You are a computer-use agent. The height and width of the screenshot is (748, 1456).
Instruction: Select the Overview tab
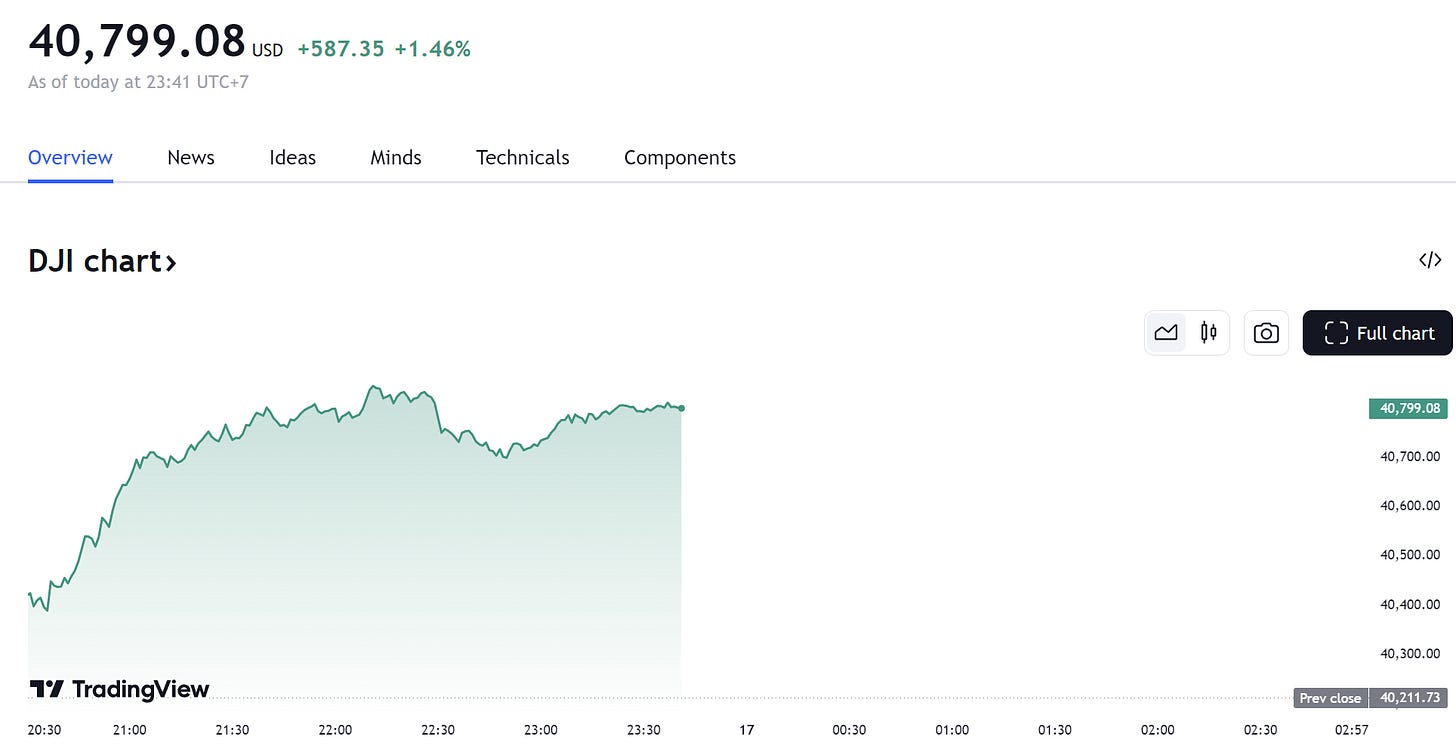coord(70,158)
